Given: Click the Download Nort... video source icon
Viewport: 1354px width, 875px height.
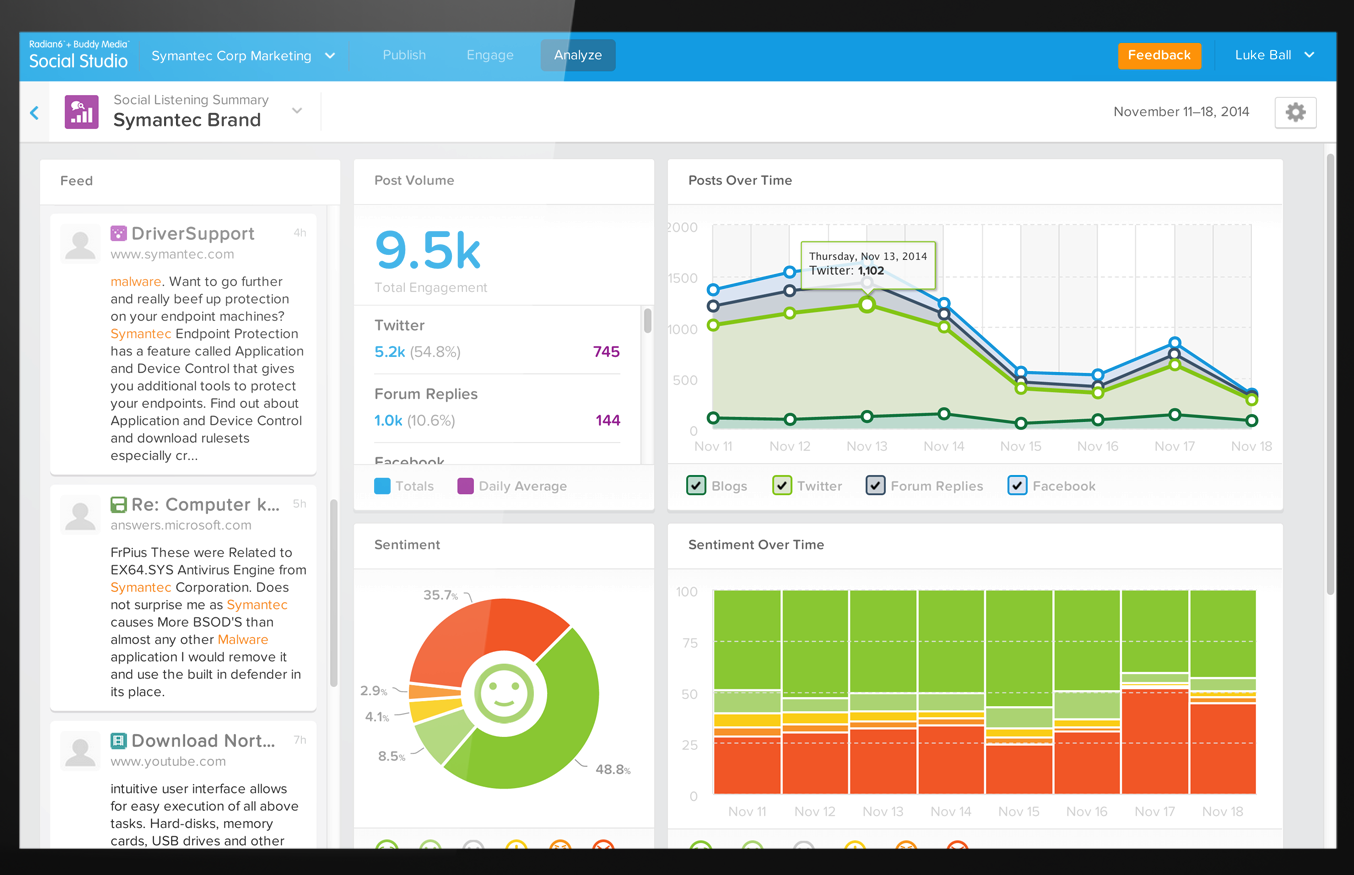Looking at the screenshot, I should point(118,741).
